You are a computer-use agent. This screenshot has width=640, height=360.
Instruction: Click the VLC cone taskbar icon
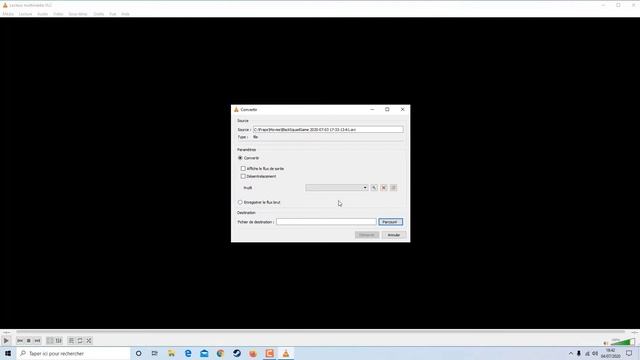[x=286, y=353]
